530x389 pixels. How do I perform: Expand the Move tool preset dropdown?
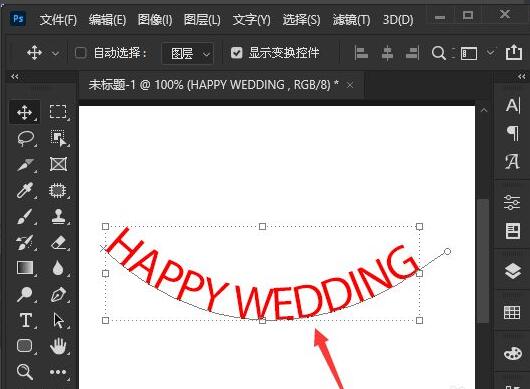coord(55,53)
